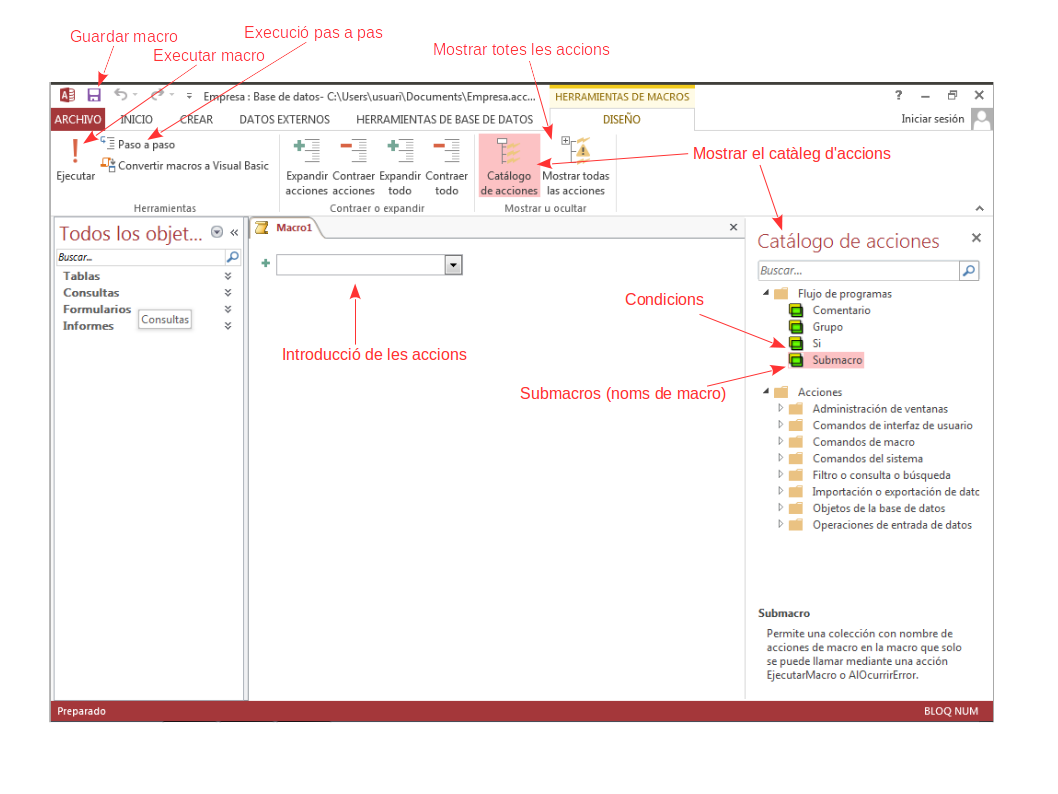Click the Save icon in quick access toolbar
The width and height of the screenshot is (1058, 794).
[94, 95]
